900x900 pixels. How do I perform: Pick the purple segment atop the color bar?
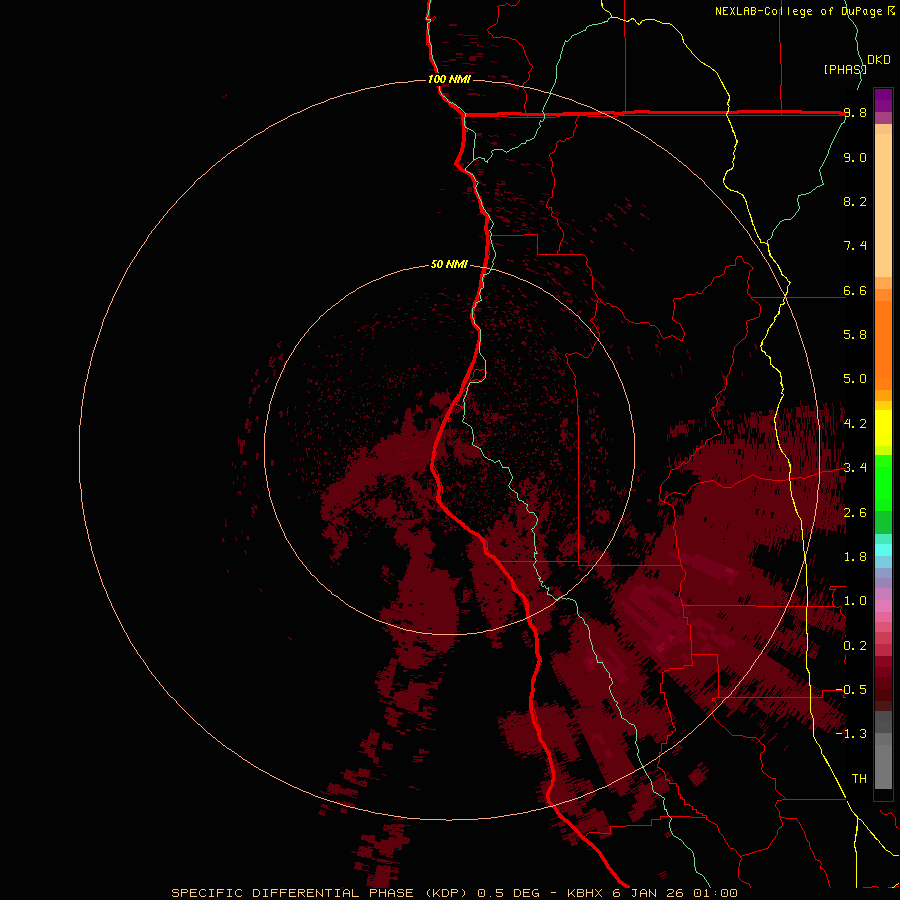883,100
